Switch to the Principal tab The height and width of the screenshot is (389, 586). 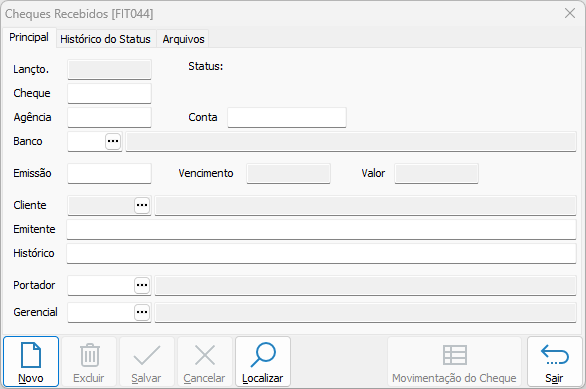[x=29, y=37]
